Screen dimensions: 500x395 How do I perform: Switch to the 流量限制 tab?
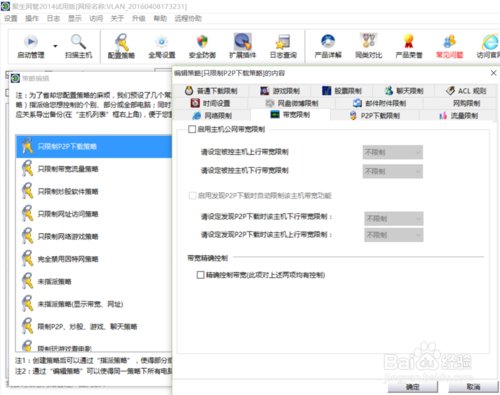459,116
